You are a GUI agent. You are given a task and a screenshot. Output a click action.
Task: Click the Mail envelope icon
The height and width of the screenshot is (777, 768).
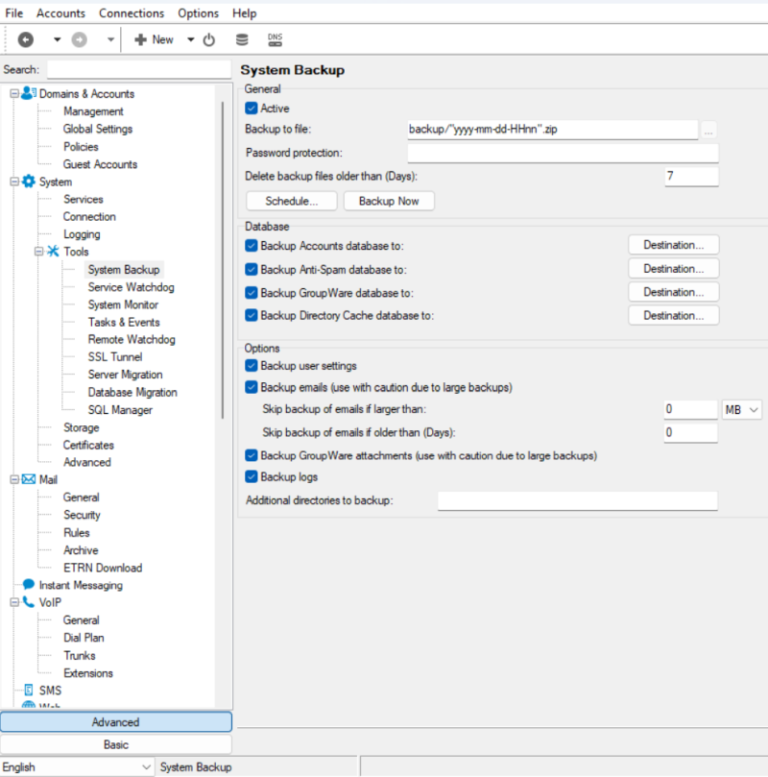point(28,480)
